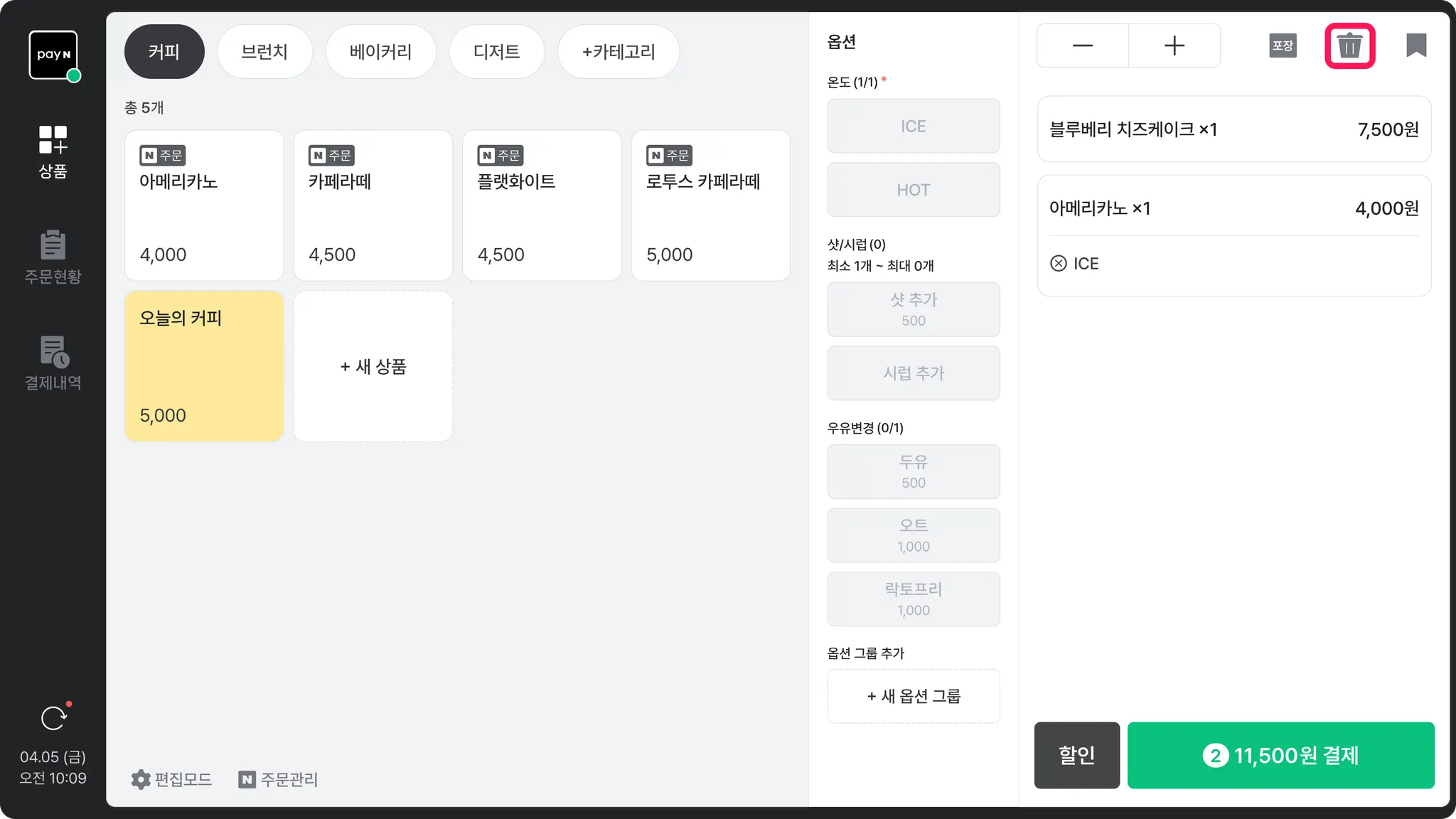The image size is (1456, 819).
Task: Click the 할인 discount button
Action: (x=1076, y=755)
